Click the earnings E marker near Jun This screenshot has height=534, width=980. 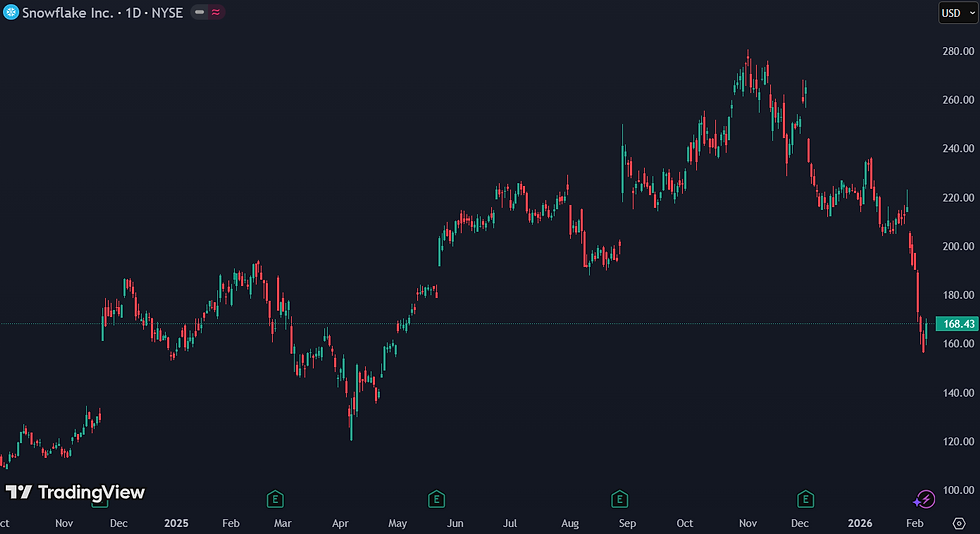(436, 499)
